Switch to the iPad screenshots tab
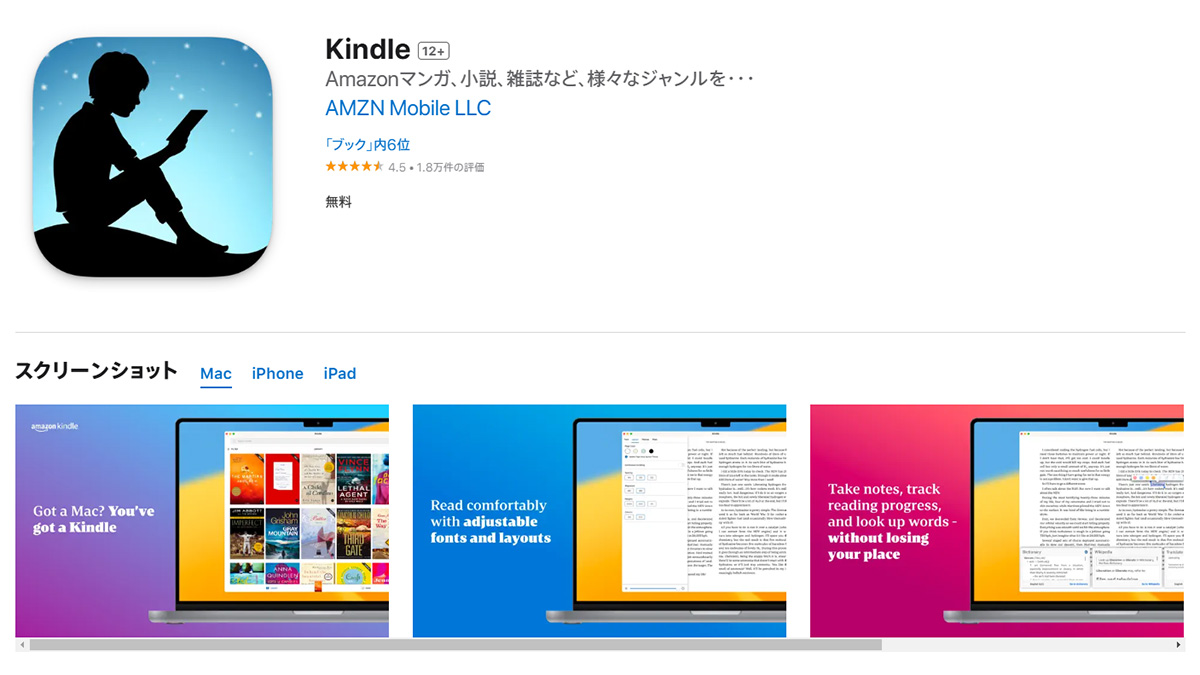Image resolution: width=1200 pixels, height=675 pixels. click(340, 373)
